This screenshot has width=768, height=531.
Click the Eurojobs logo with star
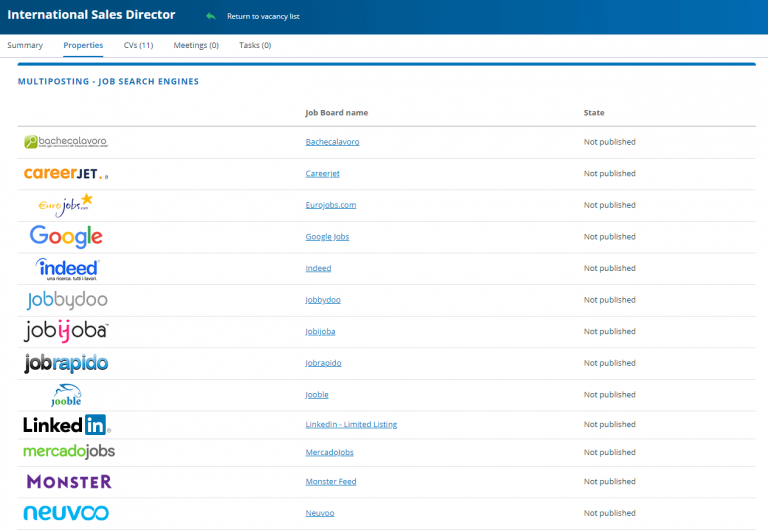[x=66, y=205]
